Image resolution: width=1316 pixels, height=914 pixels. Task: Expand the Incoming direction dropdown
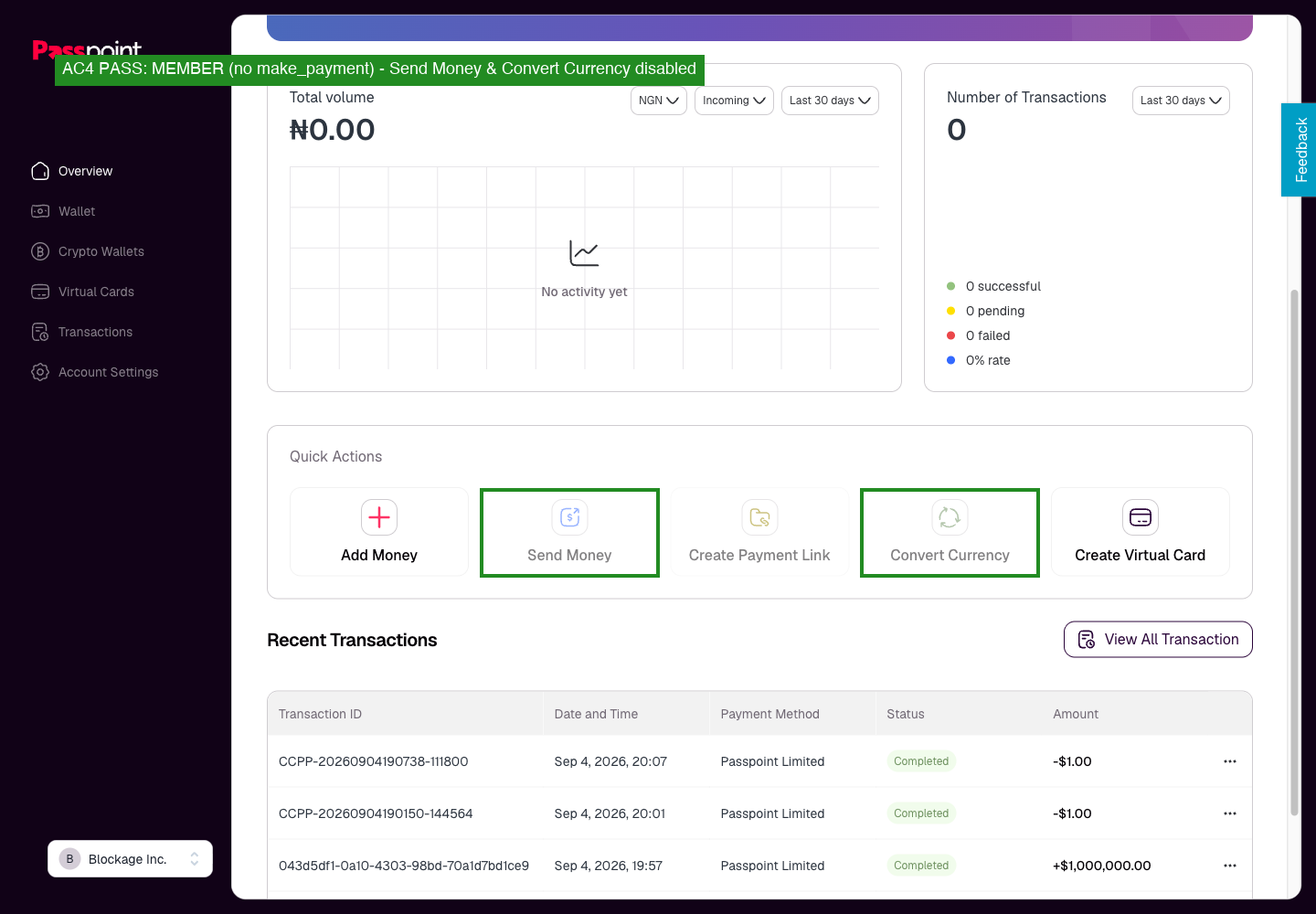pyautogui.click(x=734, y=101)
